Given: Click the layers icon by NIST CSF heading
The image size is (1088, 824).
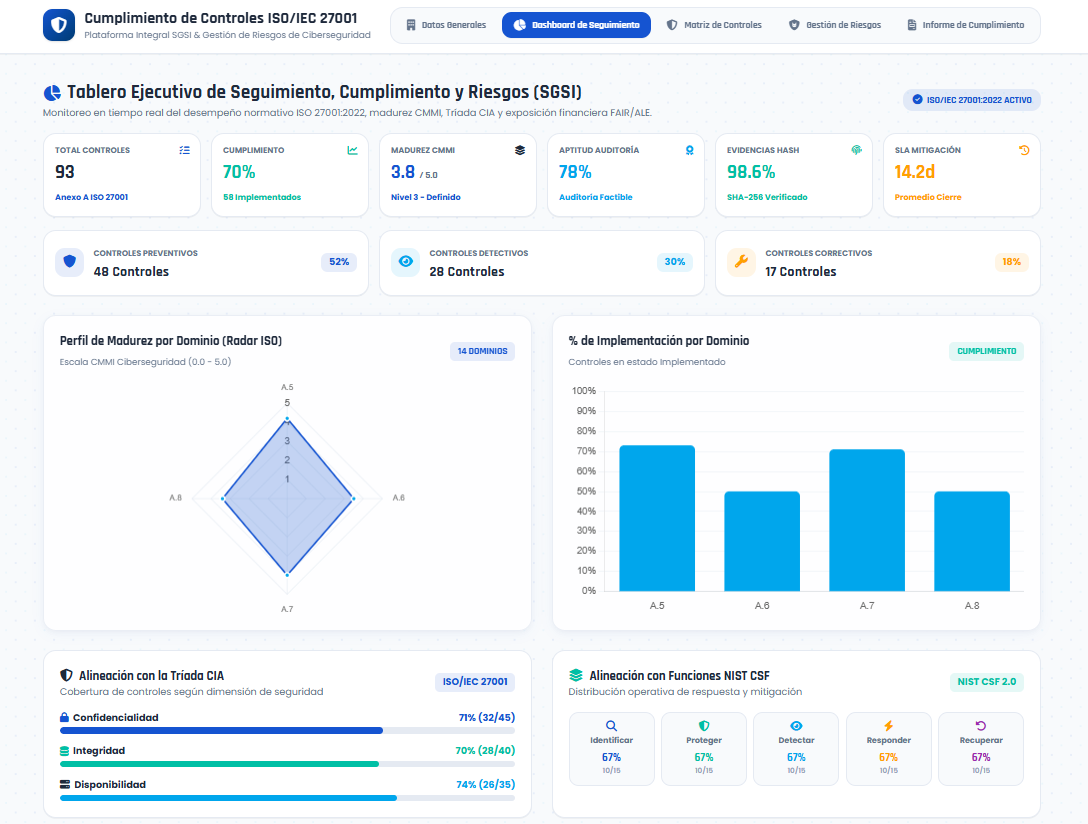Looking at the screenshot, I should (x=576, y=676).
